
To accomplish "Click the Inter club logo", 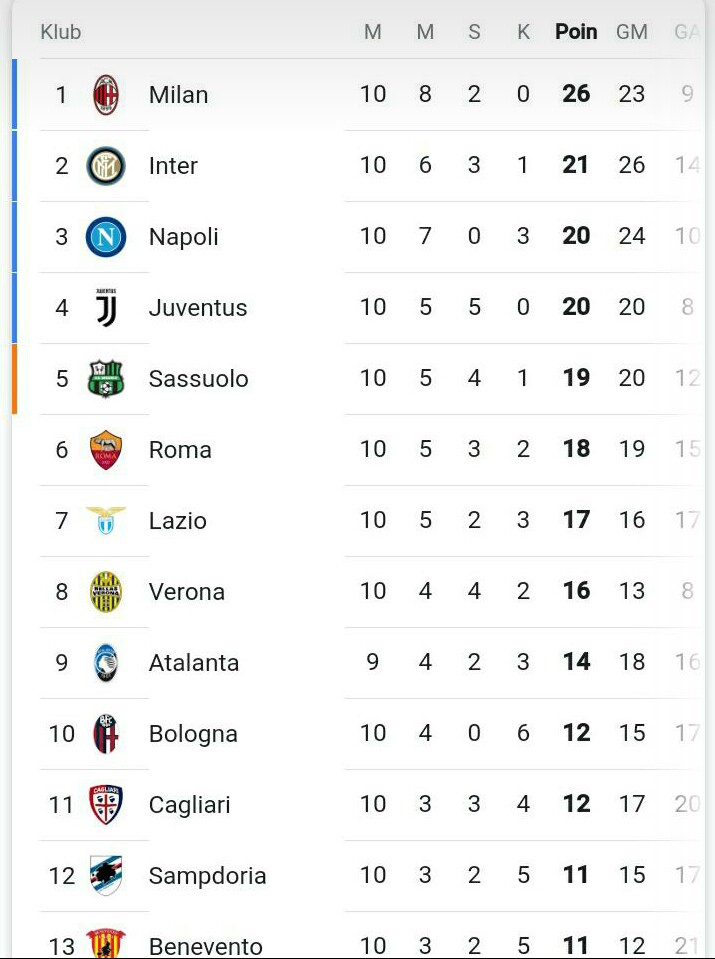I will [x=106, y=166].
